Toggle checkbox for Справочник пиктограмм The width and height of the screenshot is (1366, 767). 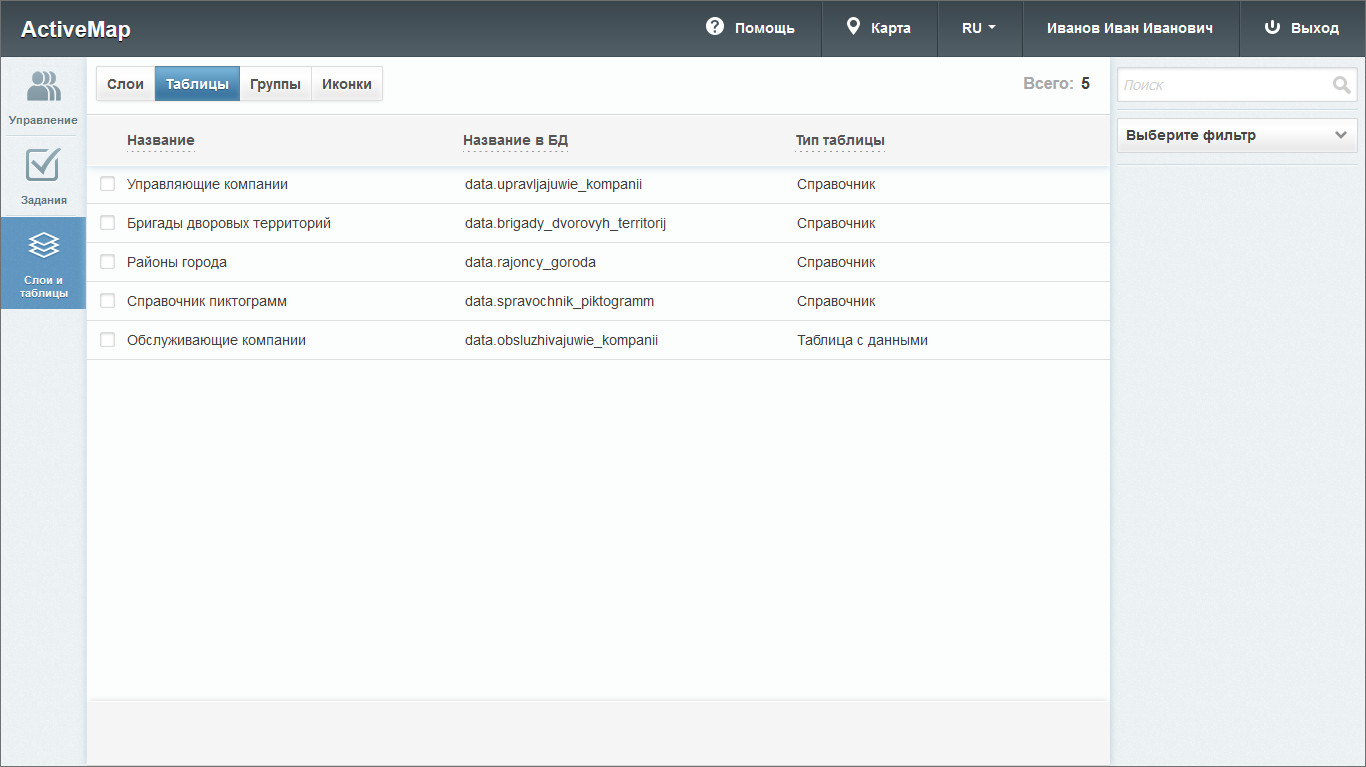click(108, 301)
